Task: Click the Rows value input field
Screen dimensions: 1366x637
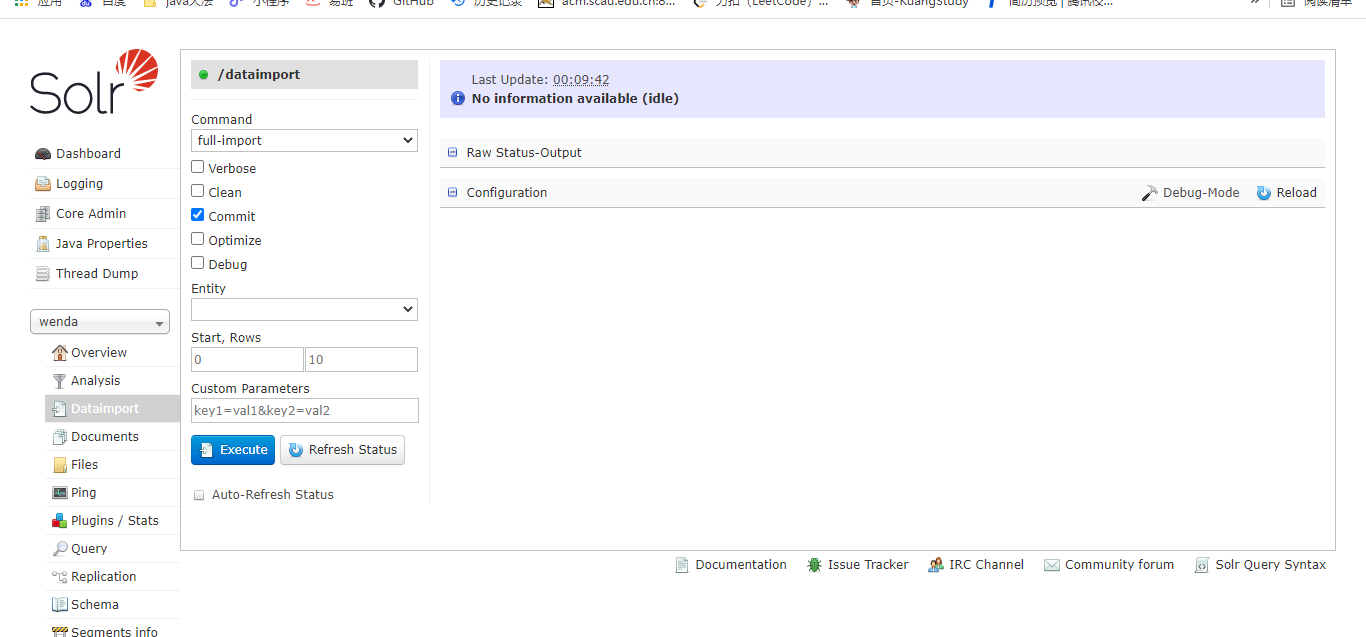Action: click(x=361, y=360)
